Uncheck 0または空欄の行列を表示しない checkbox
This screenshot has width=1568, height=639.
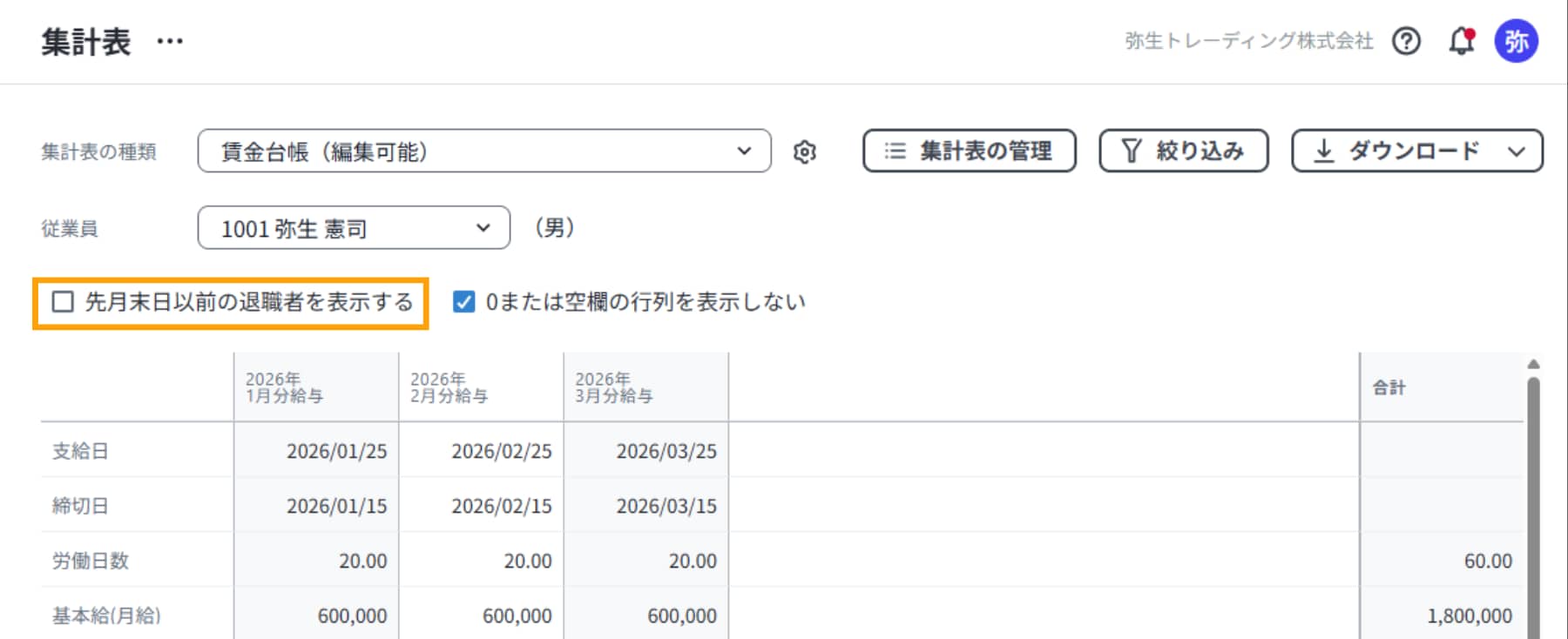[464, 302]
